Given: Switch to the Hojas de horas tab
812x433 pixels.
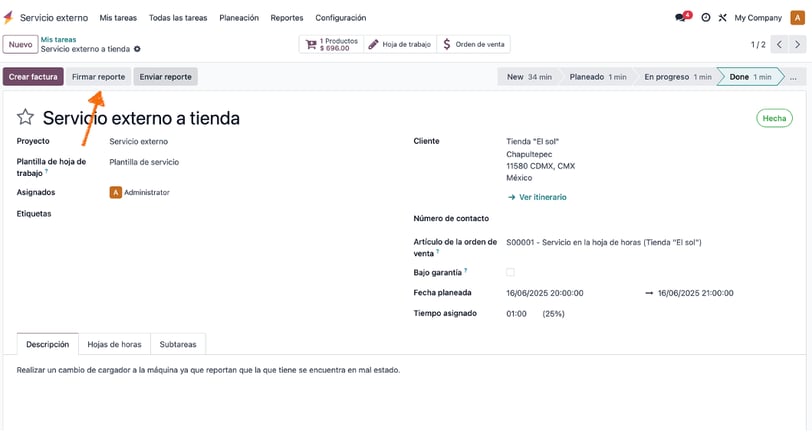Looking at the screenshot, I should click(x=114, y=344).
